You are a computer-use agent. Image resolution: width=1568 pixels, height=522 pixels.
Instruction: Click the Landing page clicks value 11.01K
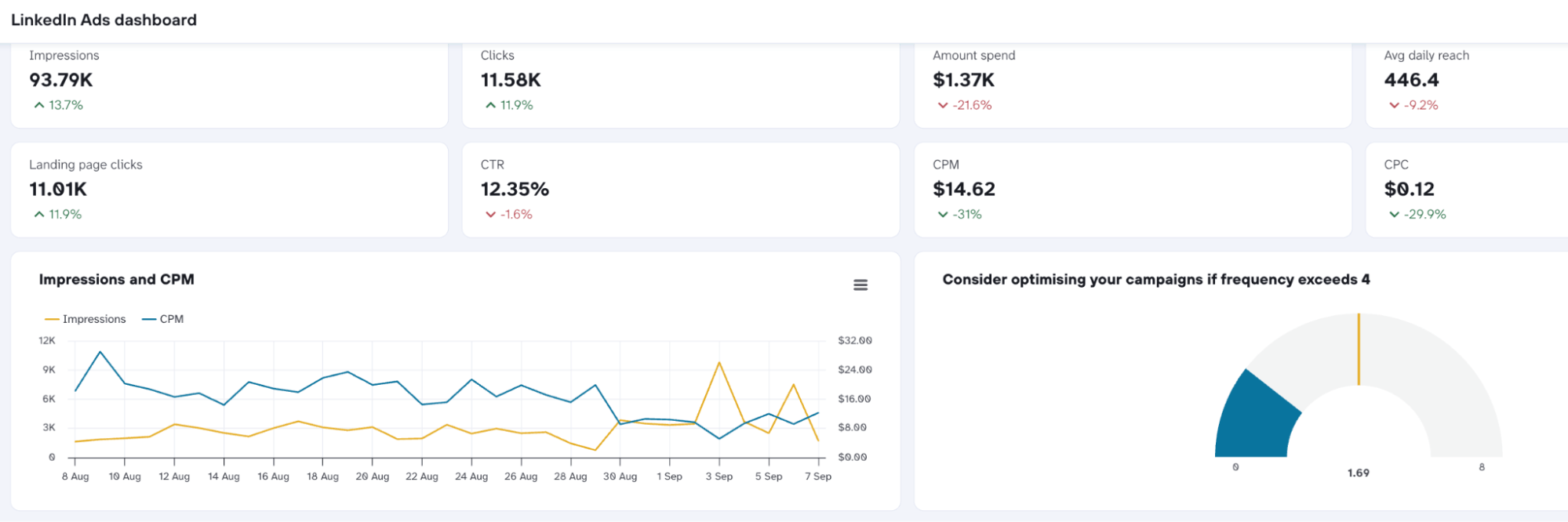tap(58, 189)
